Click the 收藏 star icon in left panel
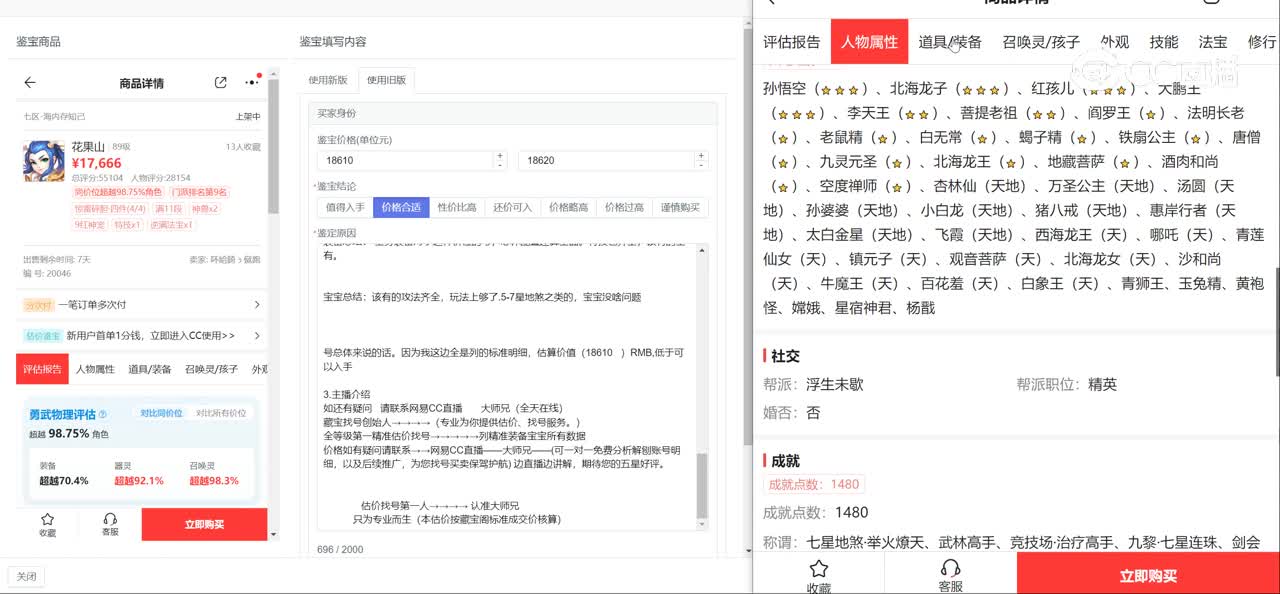Screen dimensions: 1280x594 coord(47,520)
